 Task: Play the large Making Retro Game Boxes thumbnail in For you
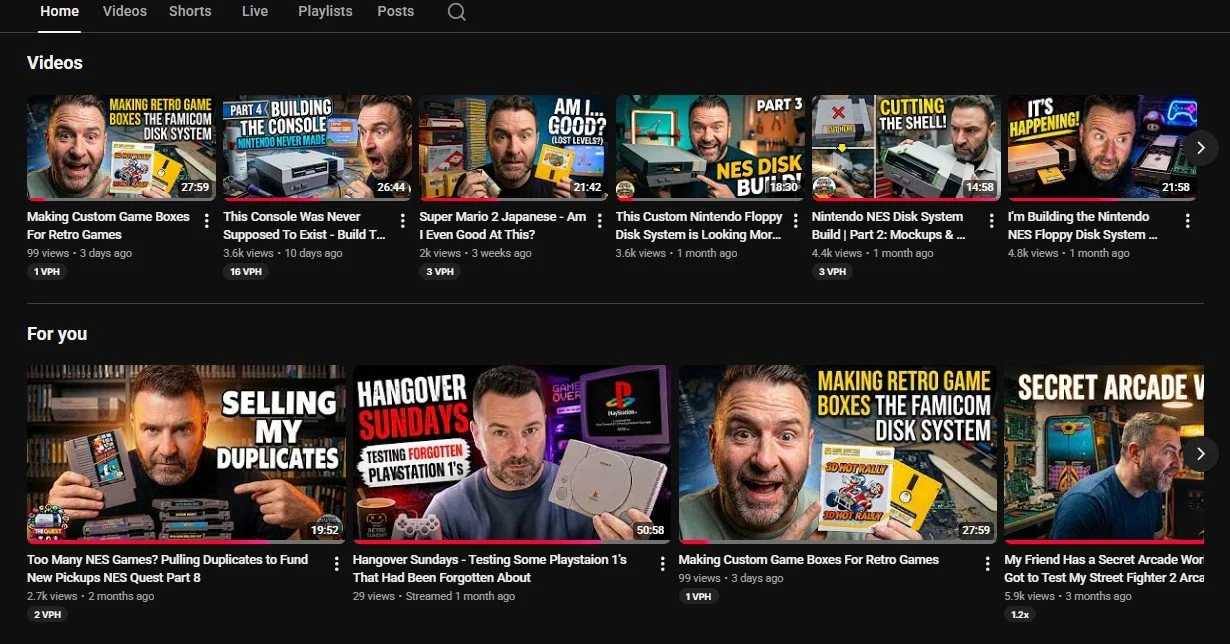click(838, 454)
